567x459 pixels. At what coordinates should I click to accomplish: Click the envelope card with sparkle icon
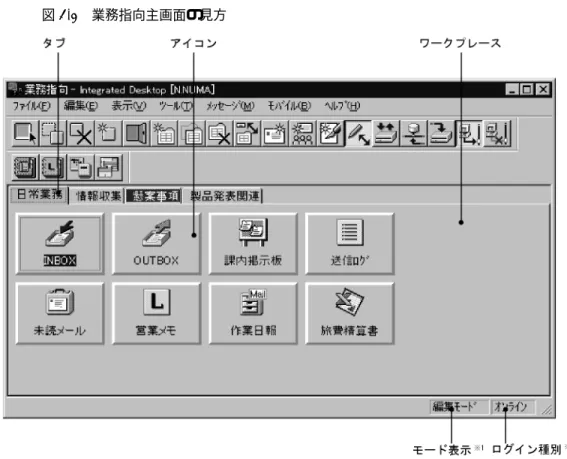pyautogui.click(x=275, y=133)
